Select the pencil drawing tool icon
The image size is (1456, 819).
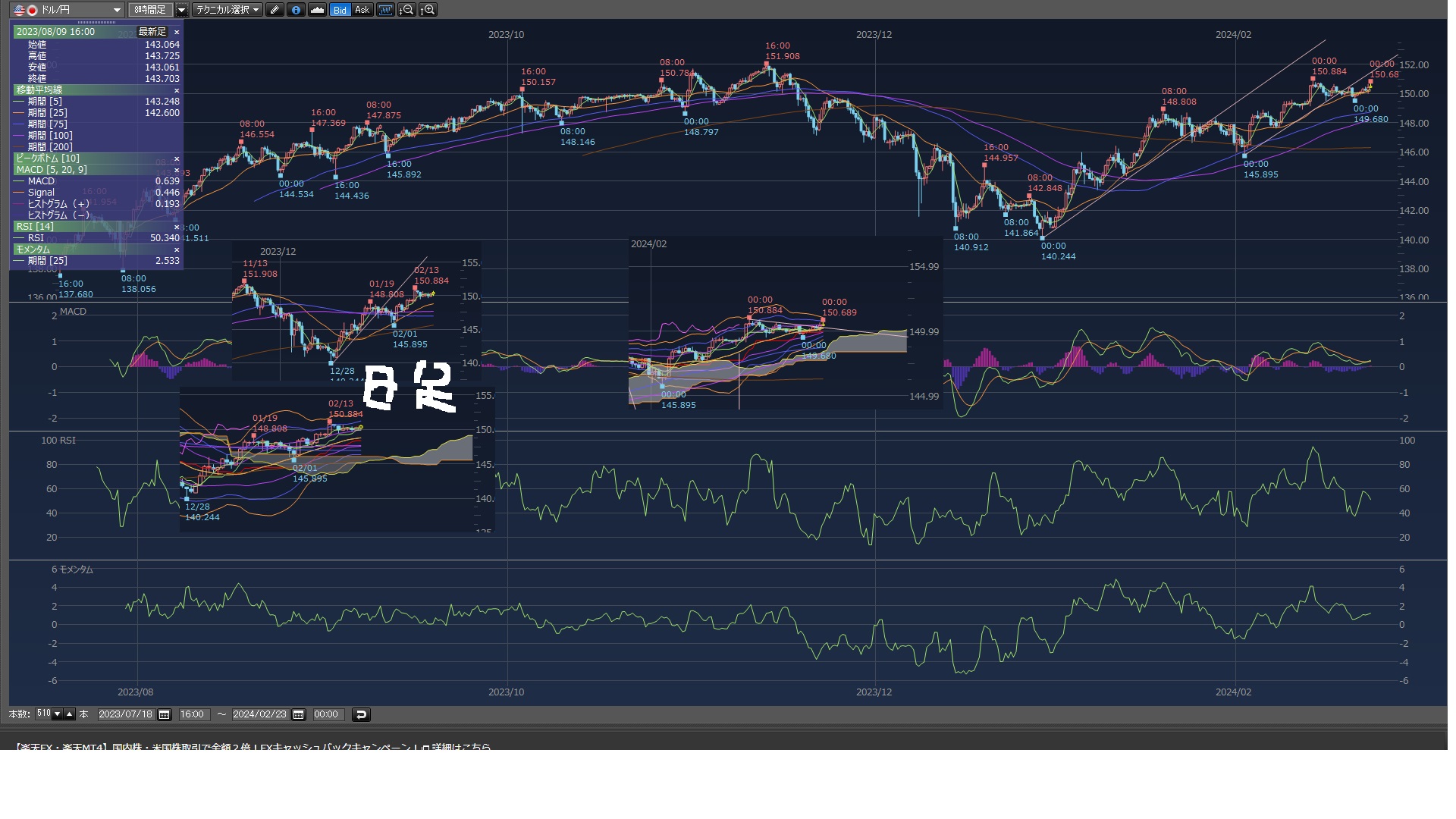(x=275, y=10)
